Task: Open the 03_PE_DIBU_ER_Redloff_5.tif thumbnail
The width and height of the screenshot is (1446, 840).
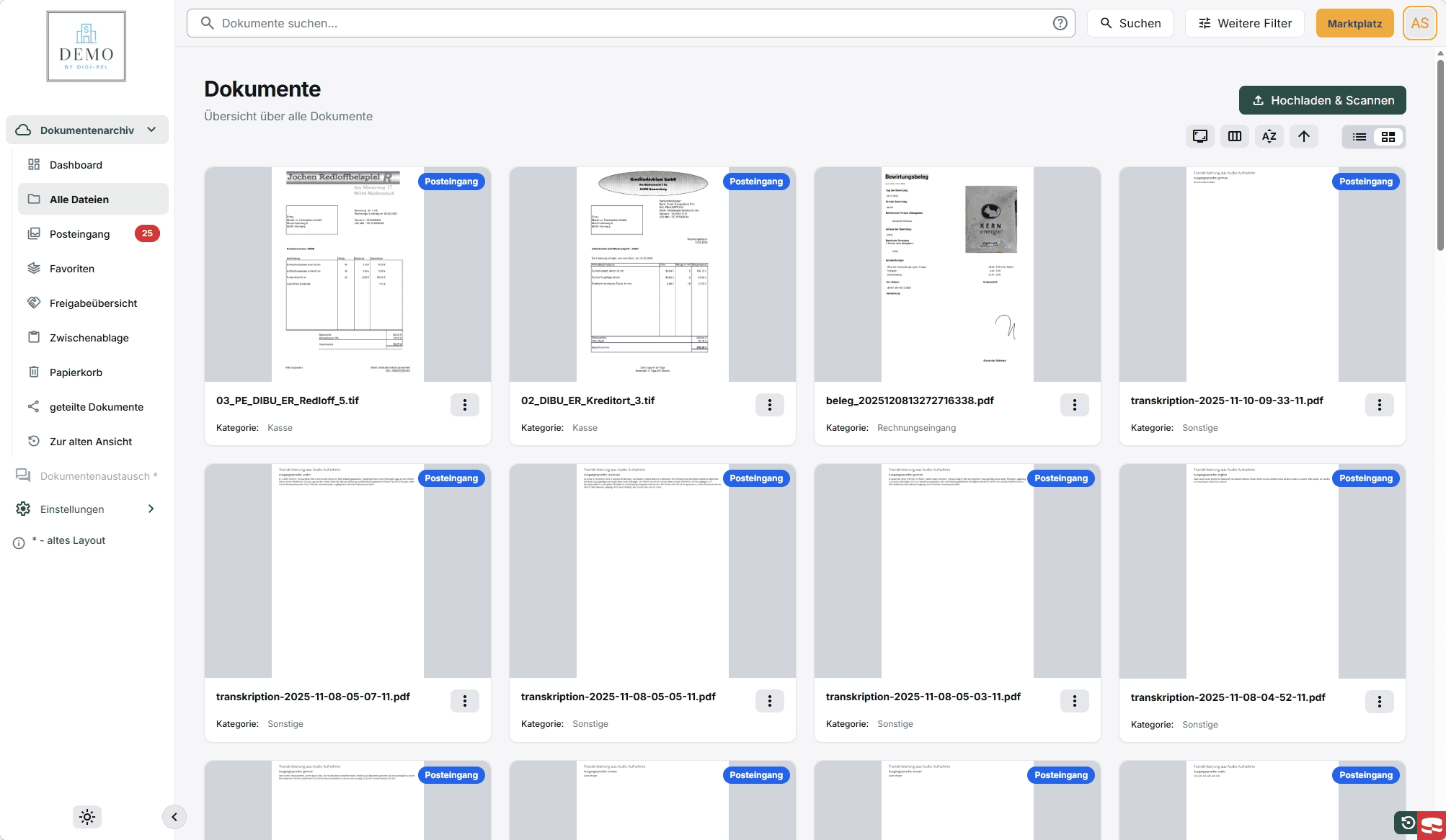Action: point(347,274)
